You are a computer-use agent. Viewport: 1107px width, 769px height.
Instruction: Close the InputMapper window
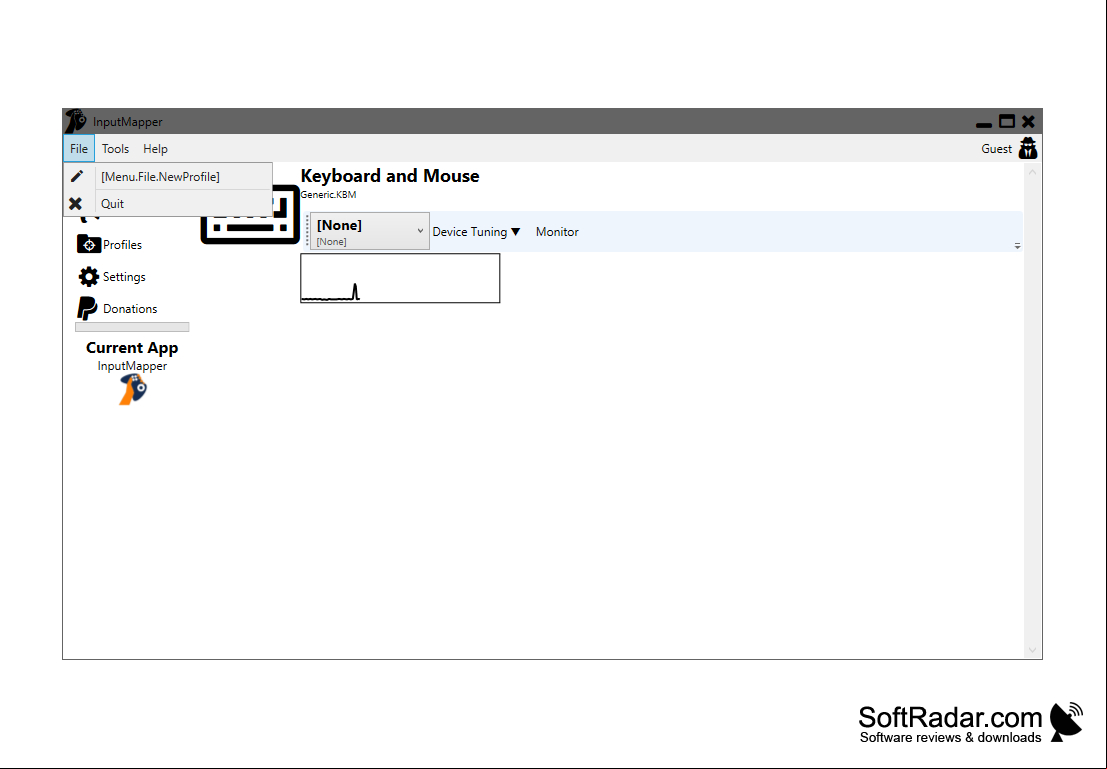click(x=1028, y=121)
